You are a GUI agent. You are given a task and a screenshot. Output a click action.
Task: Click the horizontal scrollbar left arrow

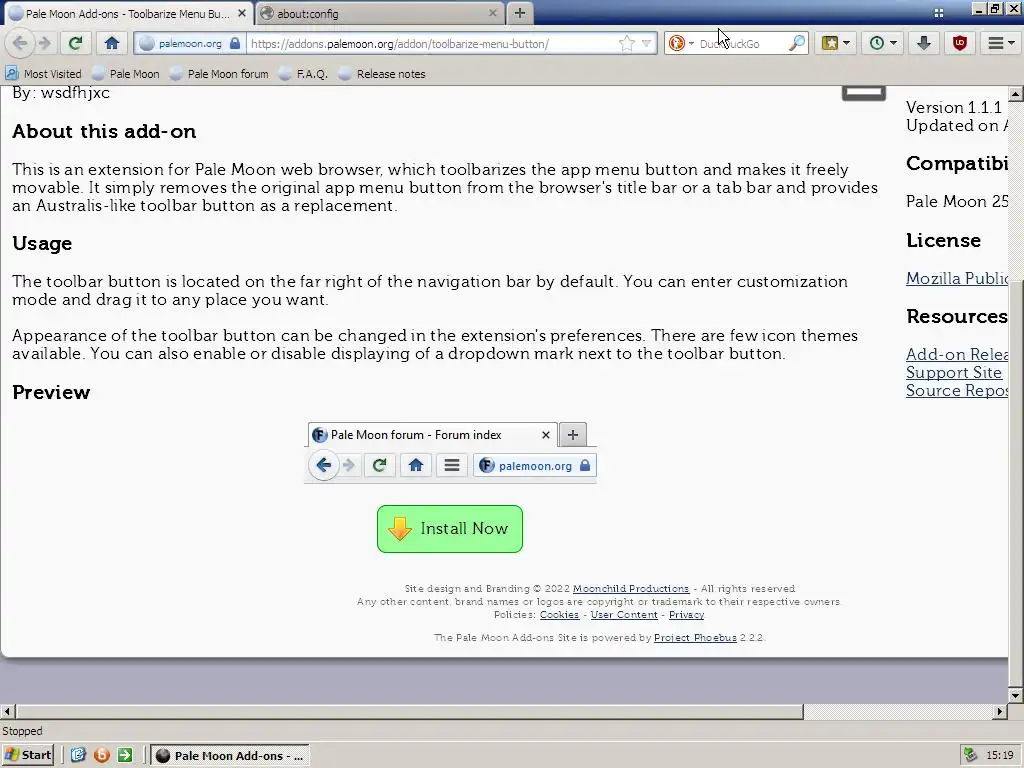point(7,711)
